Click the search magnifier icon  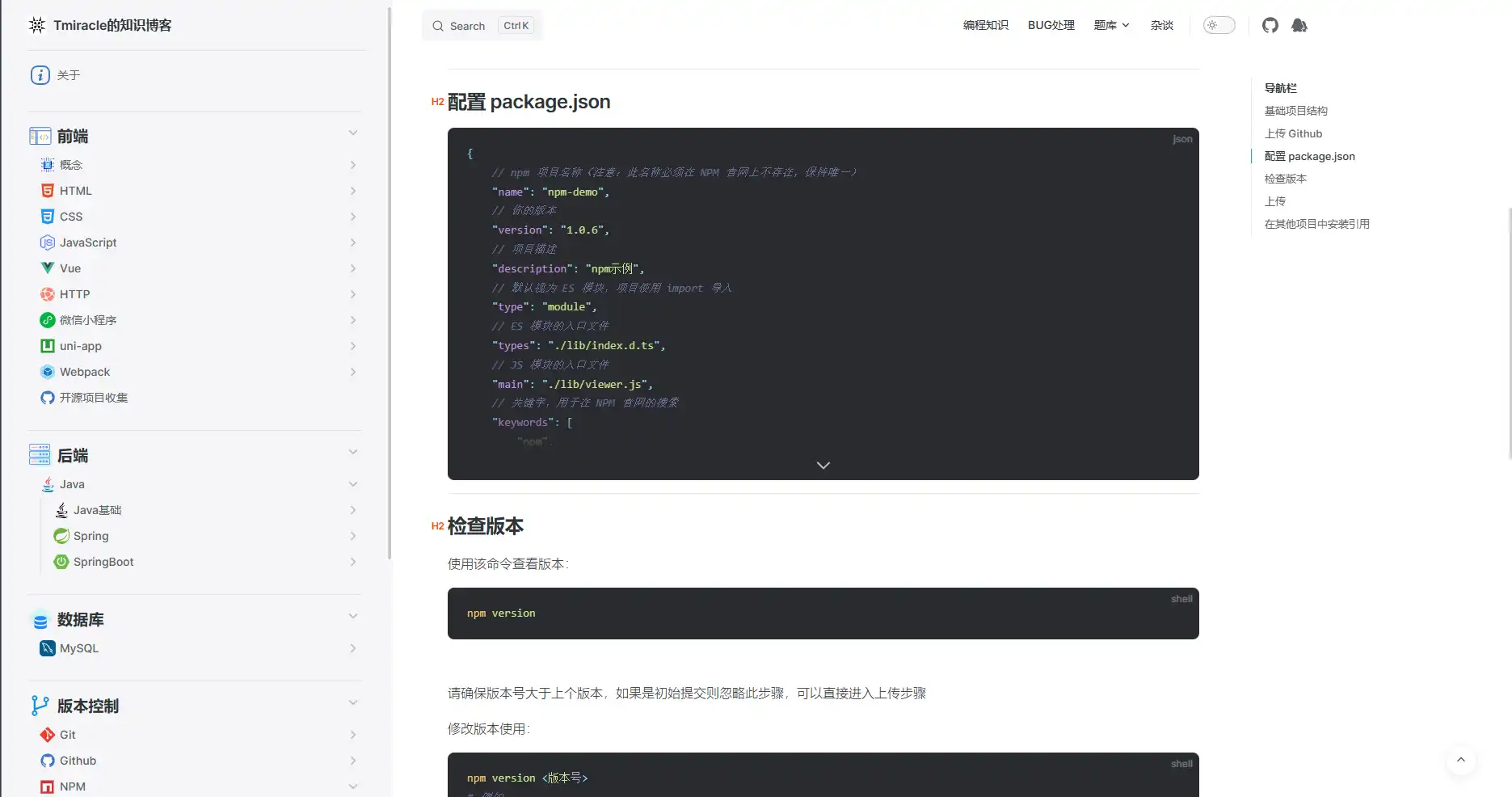point(438,26)
